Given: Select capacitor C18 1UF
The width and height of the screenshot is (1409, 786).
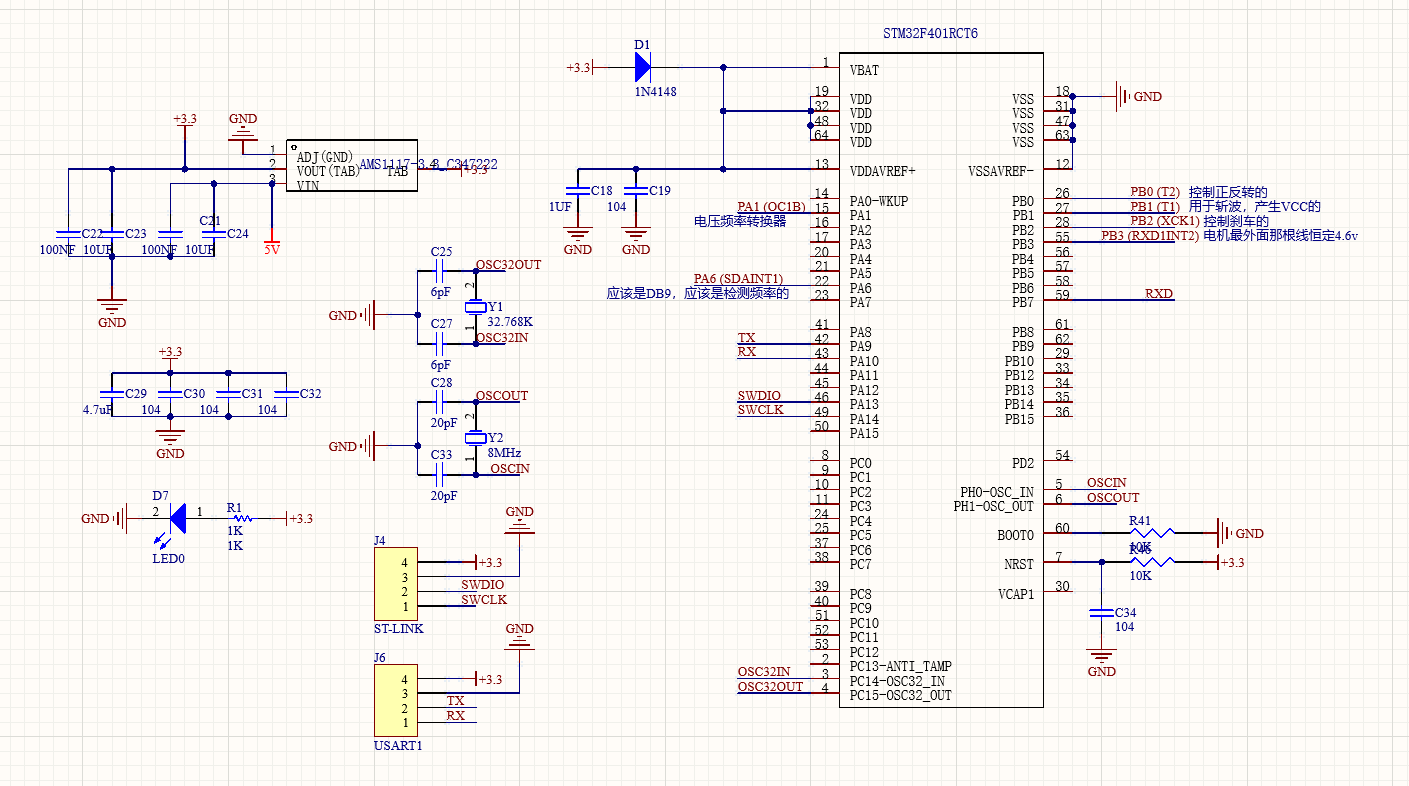Looking at the screenshot, I should tap(578, 190).
